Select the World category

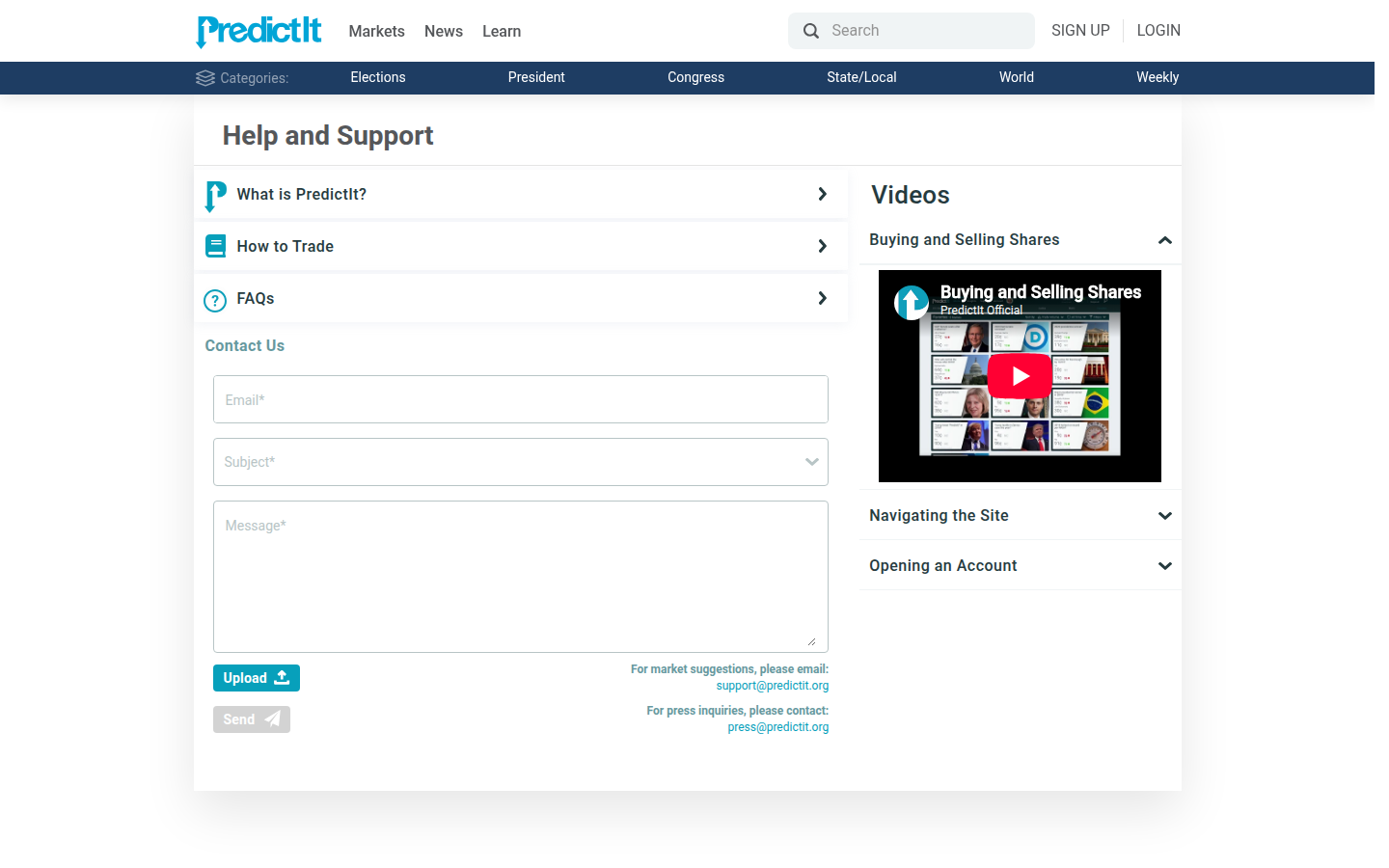pyautogui.click(x=1017, y=77)
